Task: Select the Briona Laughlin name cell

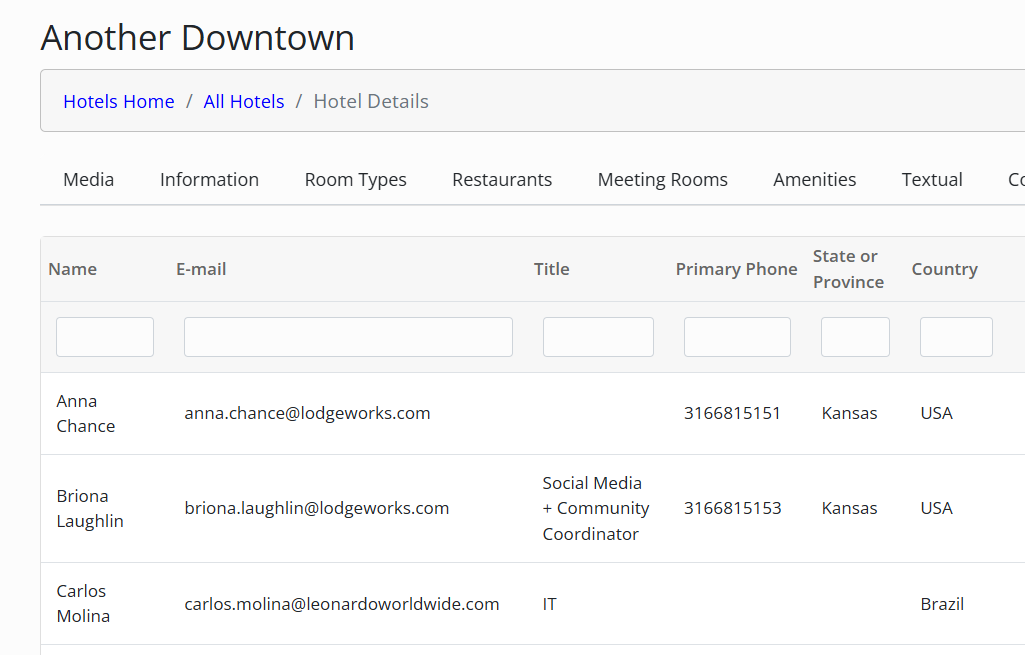Action: (x=90, y=508)
